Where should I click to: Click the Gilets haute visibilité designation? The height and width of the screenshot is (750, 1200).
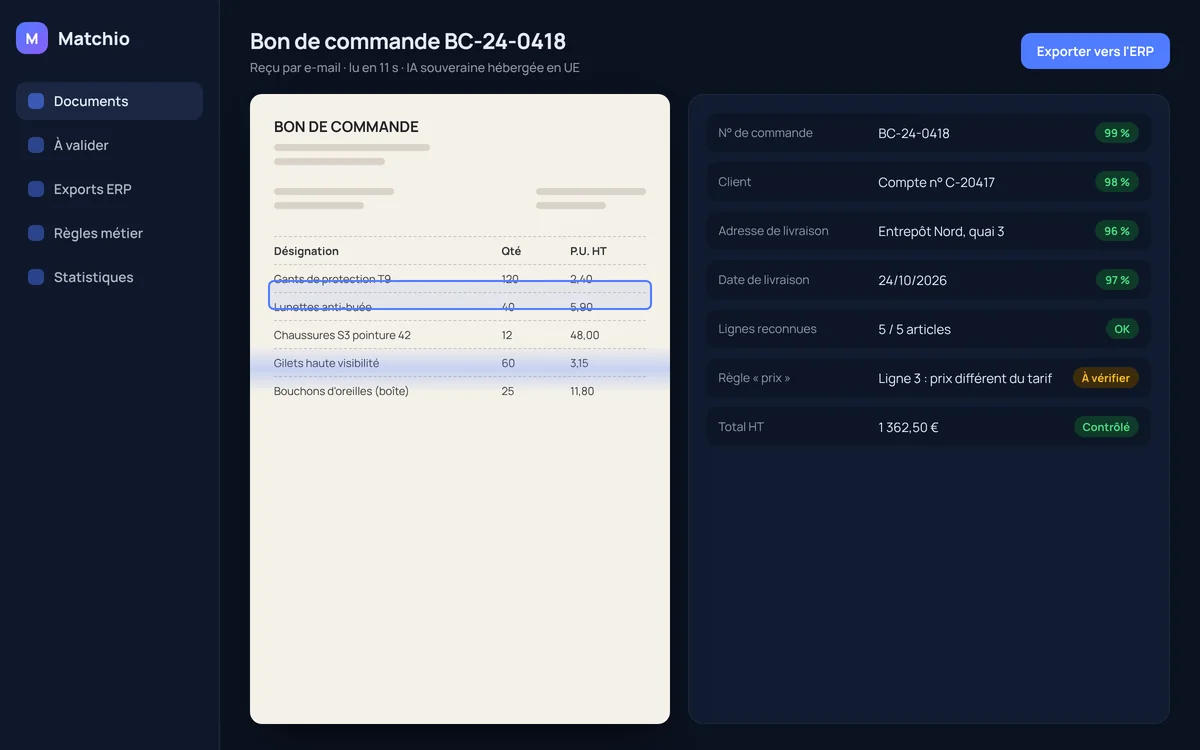pyautogui.click(x=326, y=363)
